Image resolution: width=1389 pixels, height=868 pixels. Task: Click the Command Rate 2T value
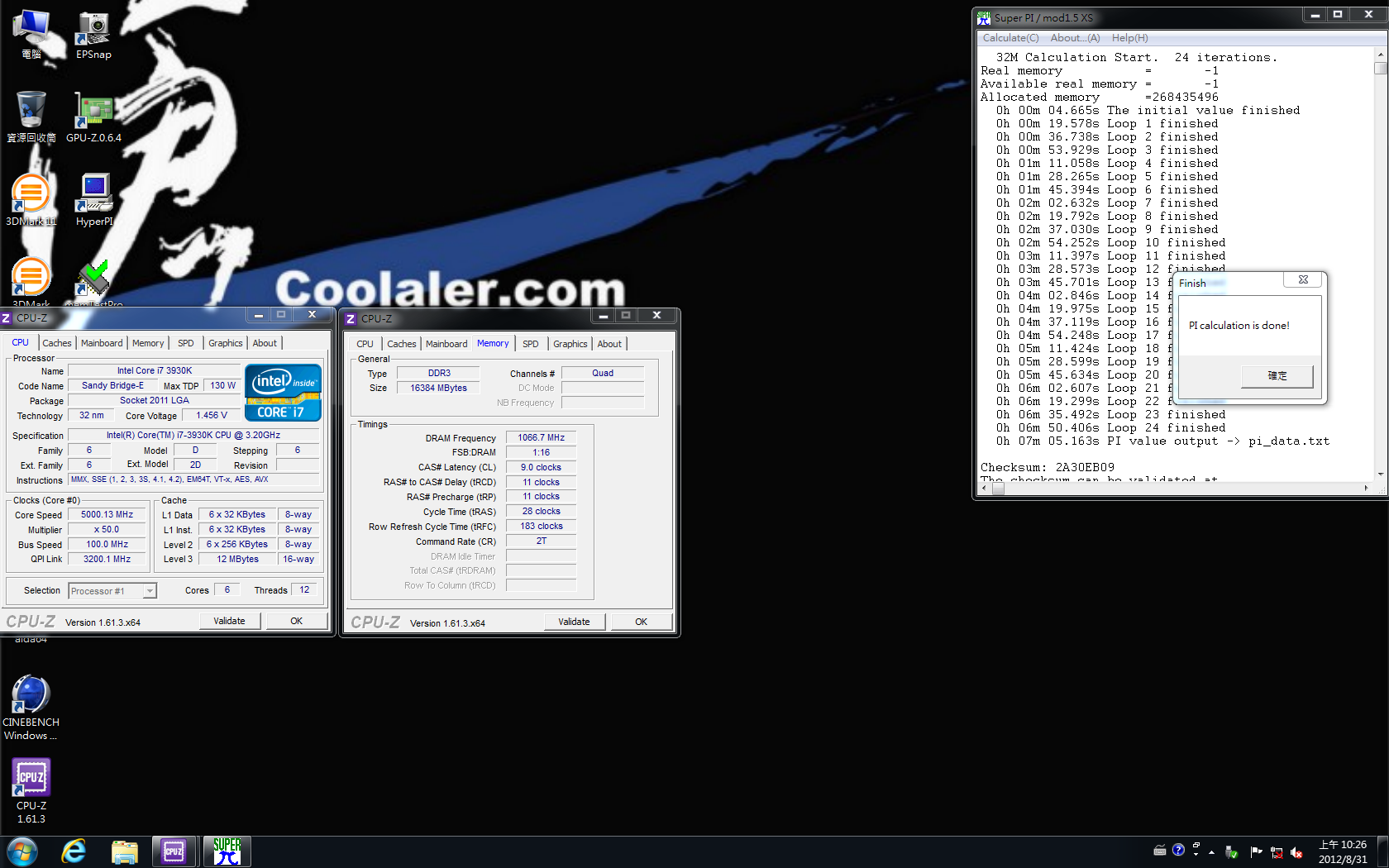pos(541,541)
